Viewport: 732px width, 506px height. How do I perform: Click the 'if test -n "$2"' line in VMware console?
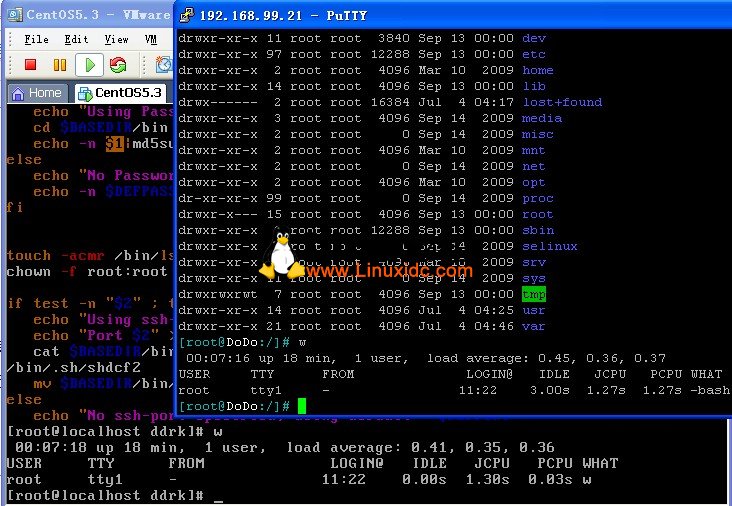(x=90, y=303)
